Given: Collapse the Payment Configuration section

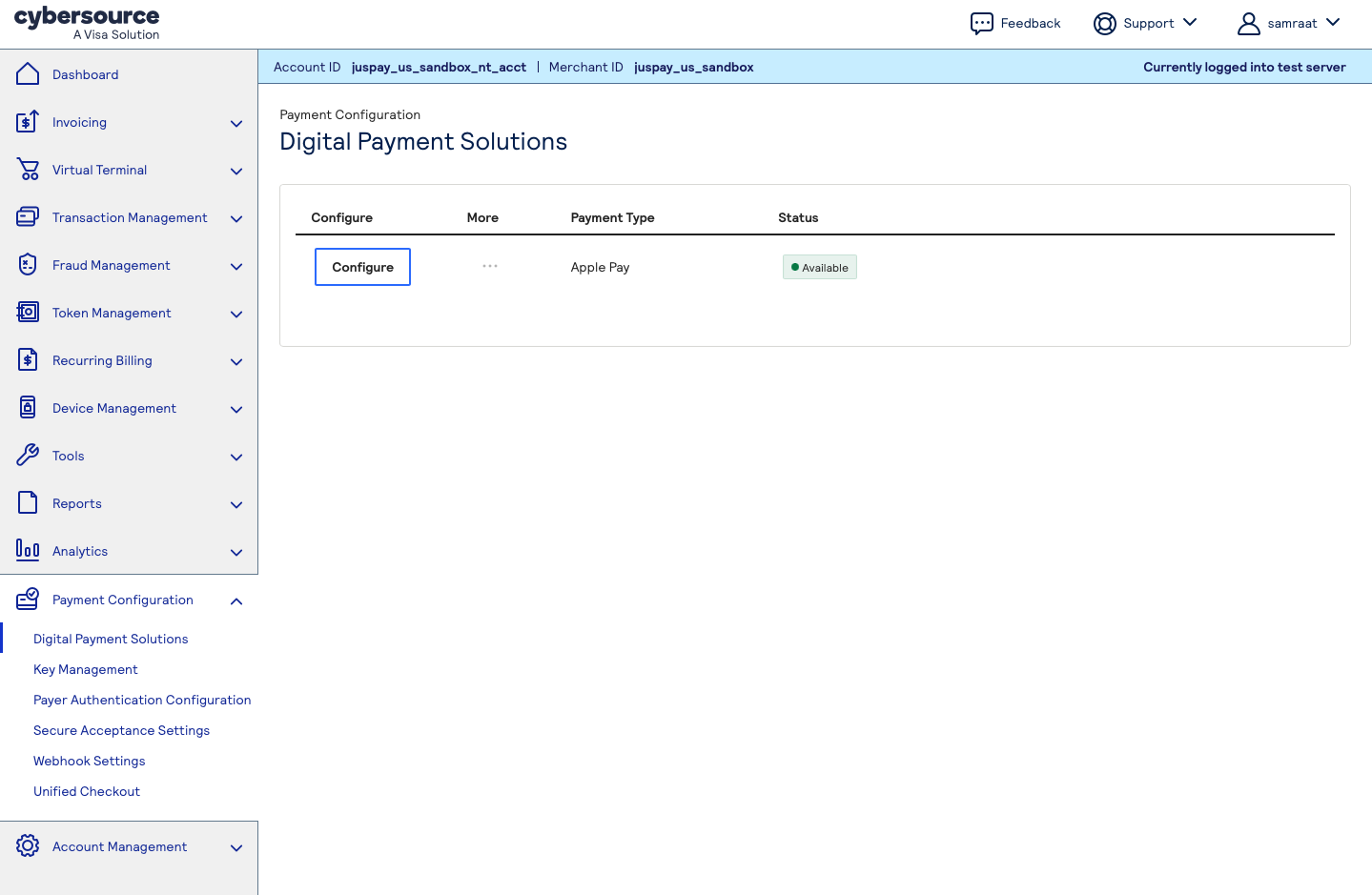Looking at the screenshot, I should click(236, 600).
